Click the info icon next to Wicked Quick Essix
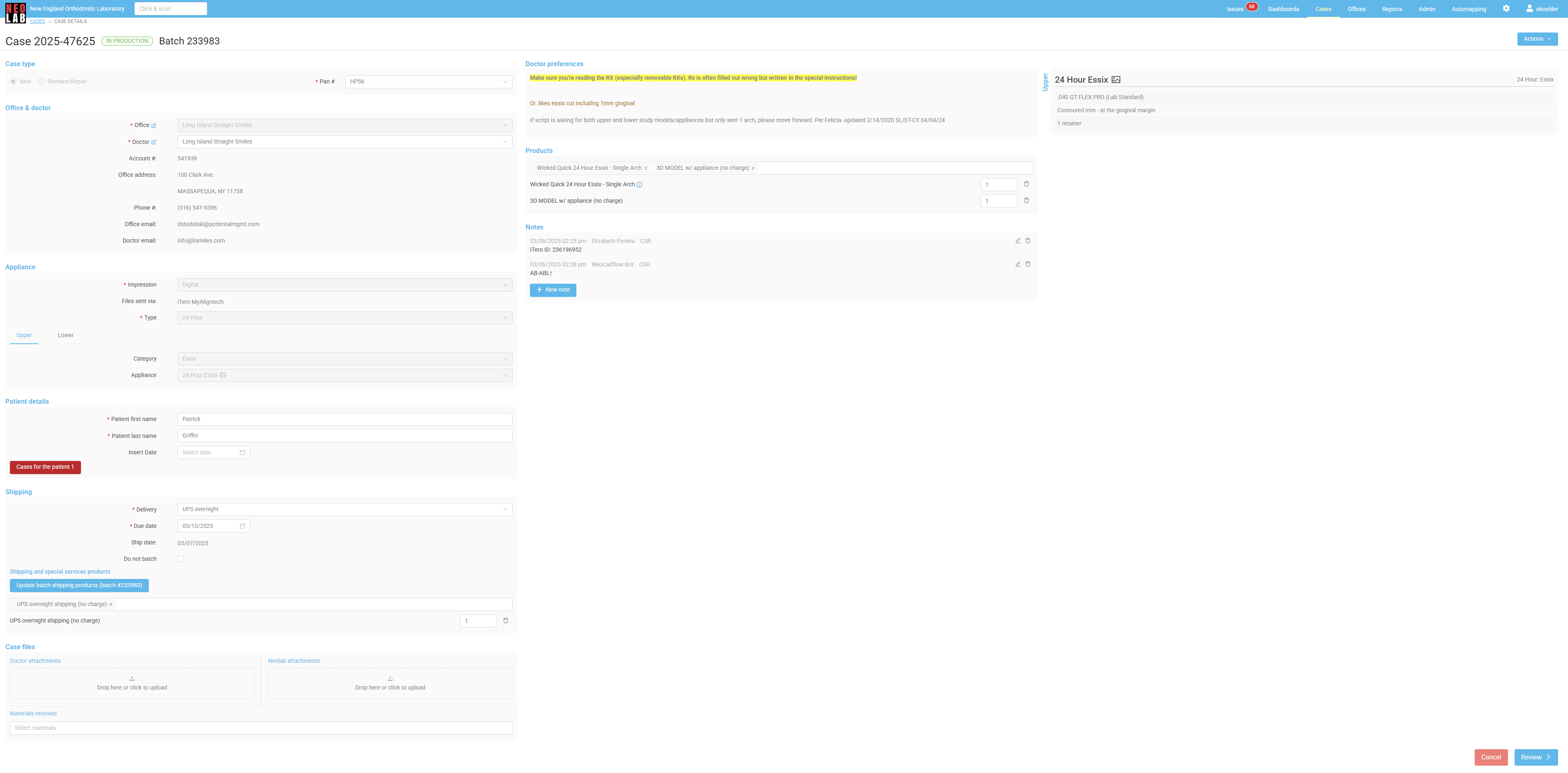Viewport: 1568px width, 773px height. tap(639, 185)
